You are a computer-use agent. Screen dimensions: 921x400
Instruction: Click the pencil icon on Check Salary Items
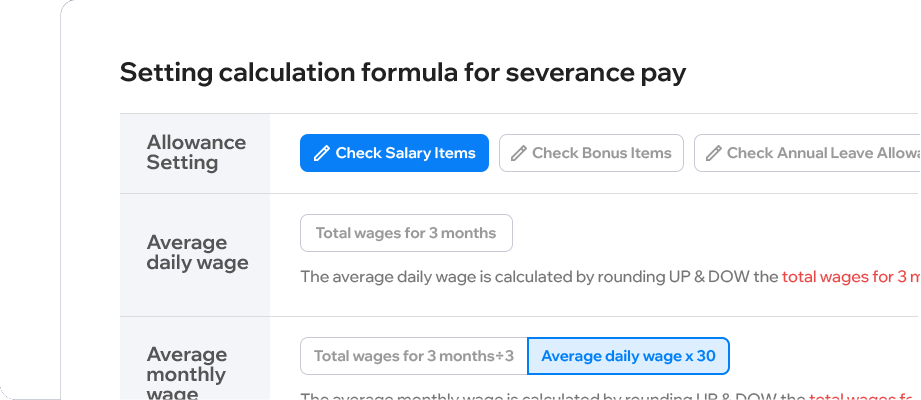click(x=321, y=153)
